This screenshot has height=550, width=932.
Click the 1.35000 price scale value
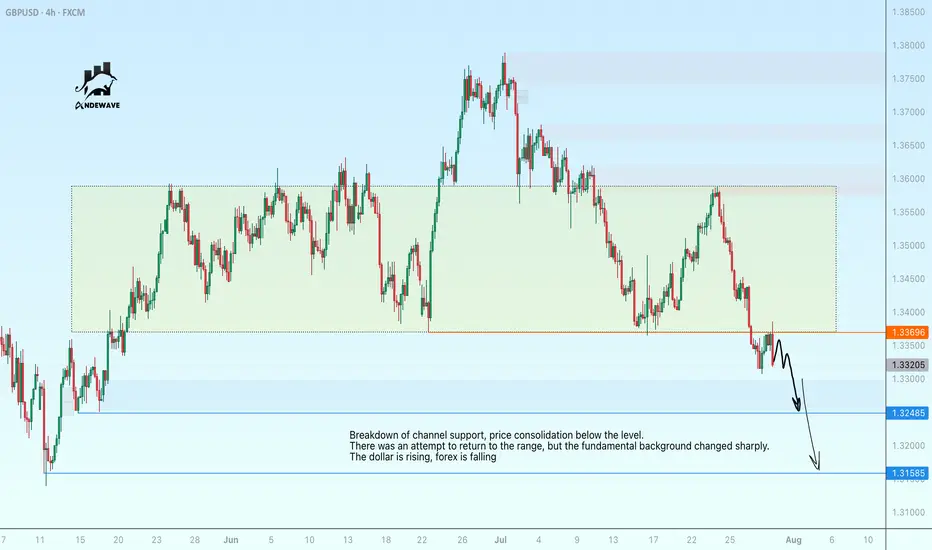coord(908,245)
